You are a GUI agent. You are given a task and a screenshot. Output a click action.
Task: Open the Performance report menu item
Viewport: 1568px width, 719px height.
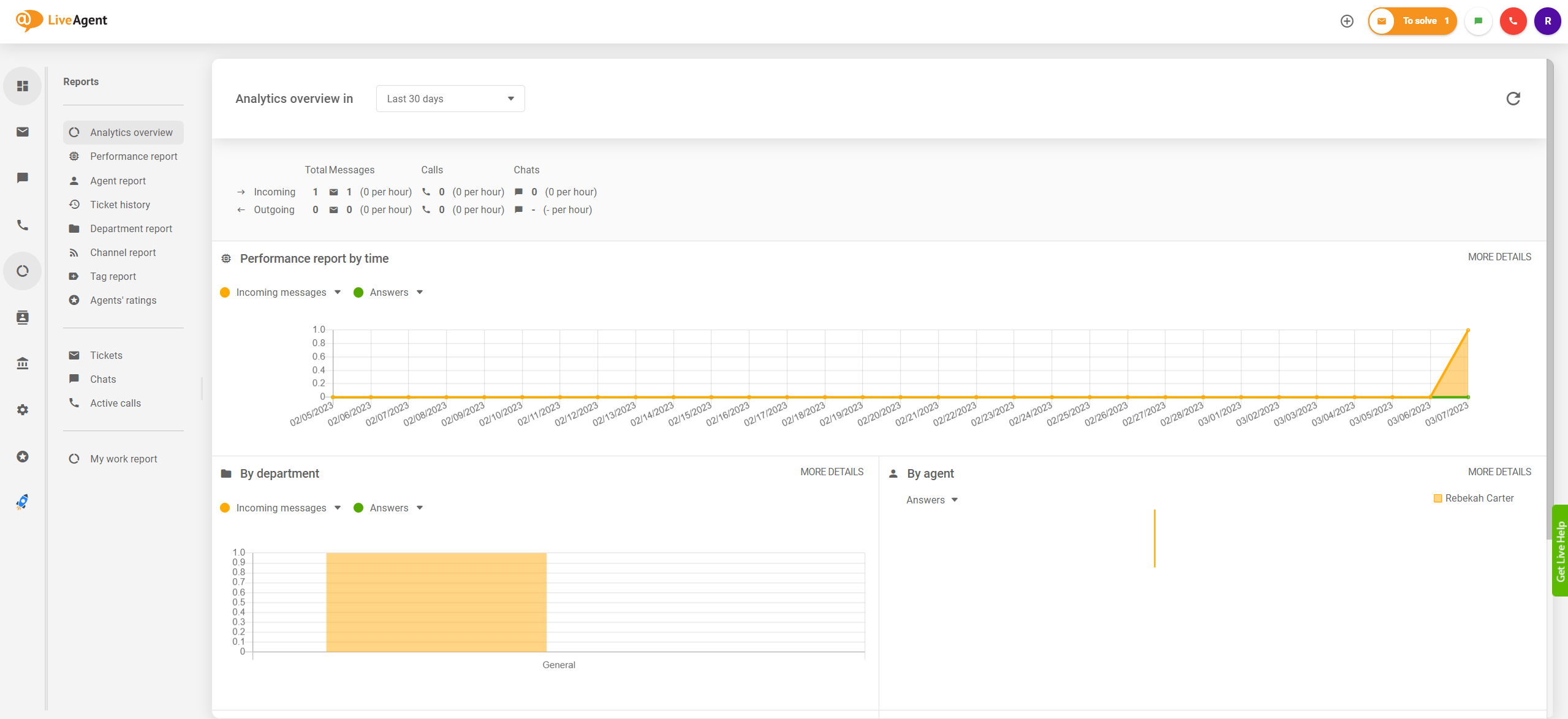coord(134,156)
